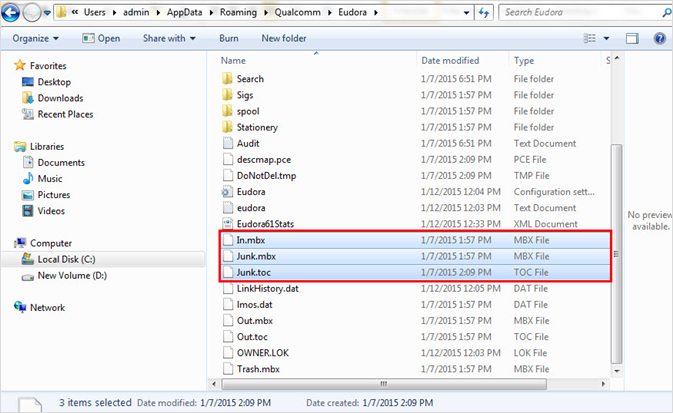Select the lmos.dat file
The width and height of the screenshot is (673, 413).
[255, 304]
